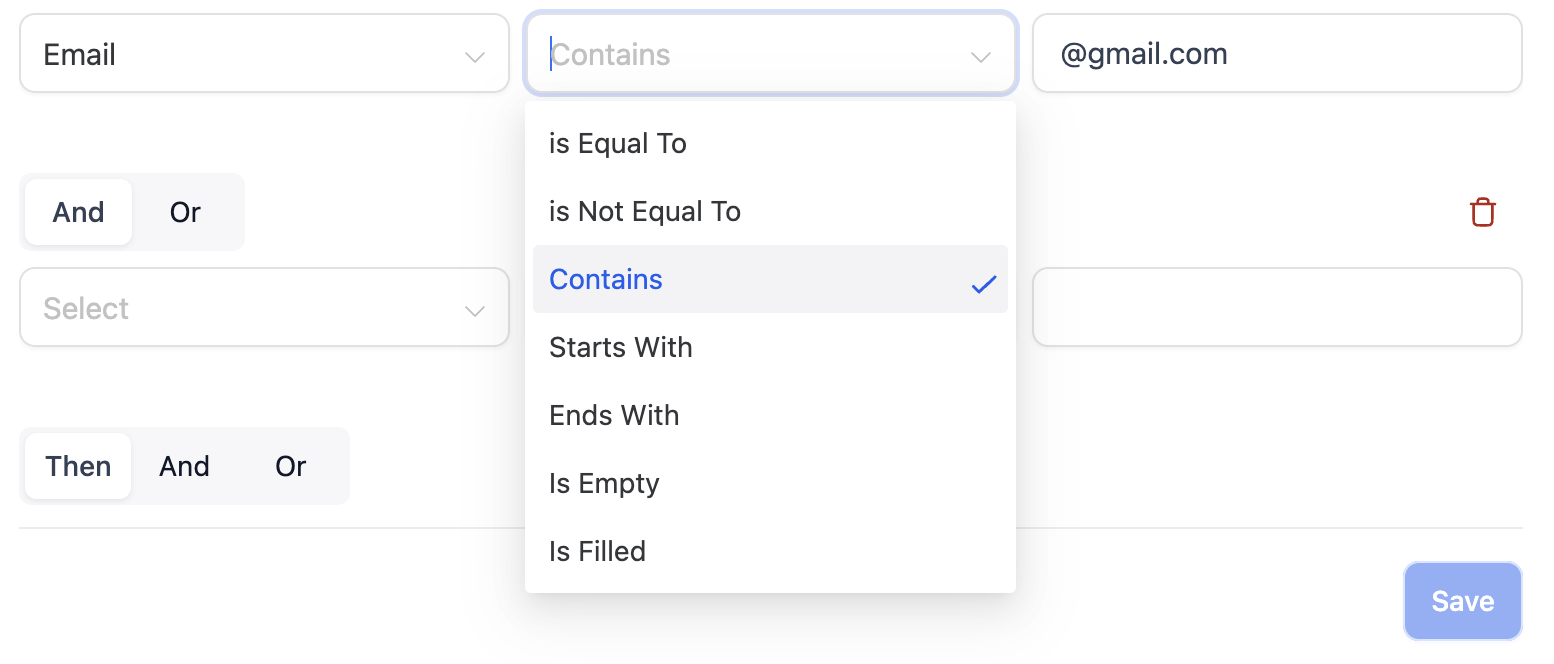Choose the Then toggle option
1554x664 pixels.
[x=78, y=466]
